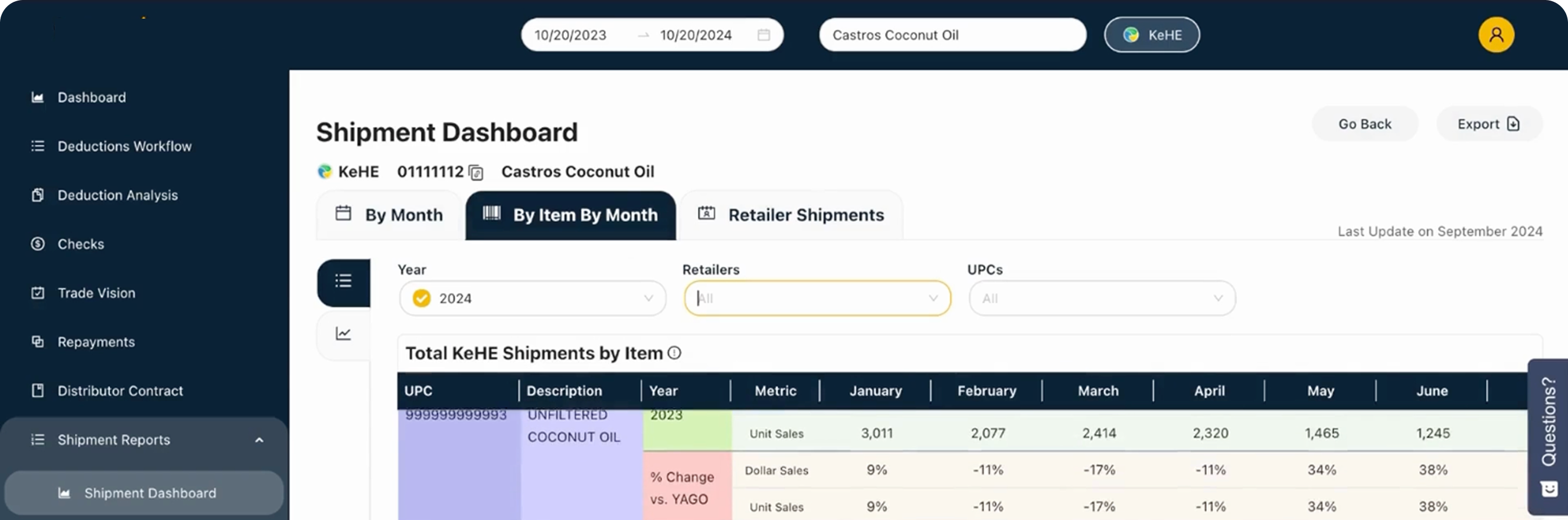Open Deduction Analysis page
1568x520 pixels.
click(117, 195)
